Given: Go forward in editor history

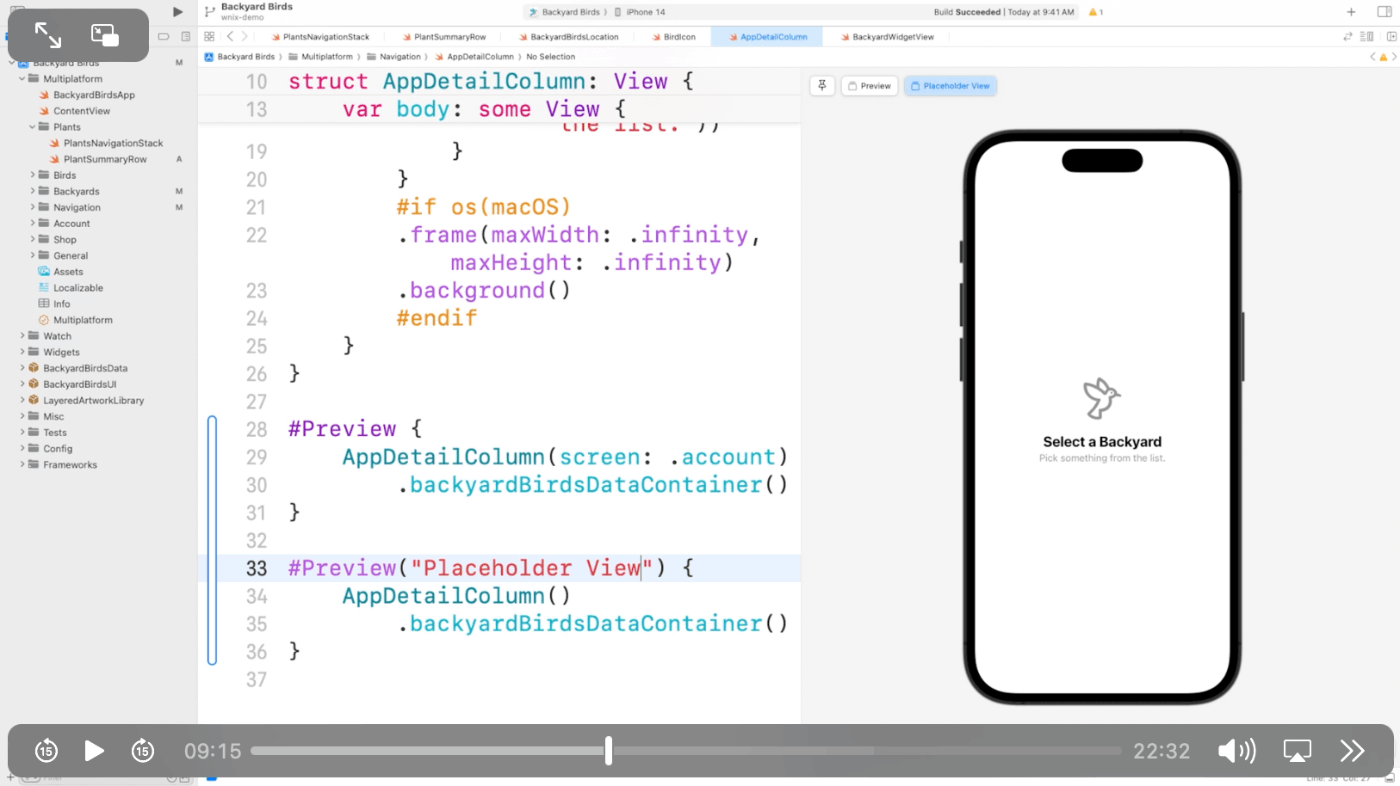Looking at the screenshot, I should [x=246, y=36].
